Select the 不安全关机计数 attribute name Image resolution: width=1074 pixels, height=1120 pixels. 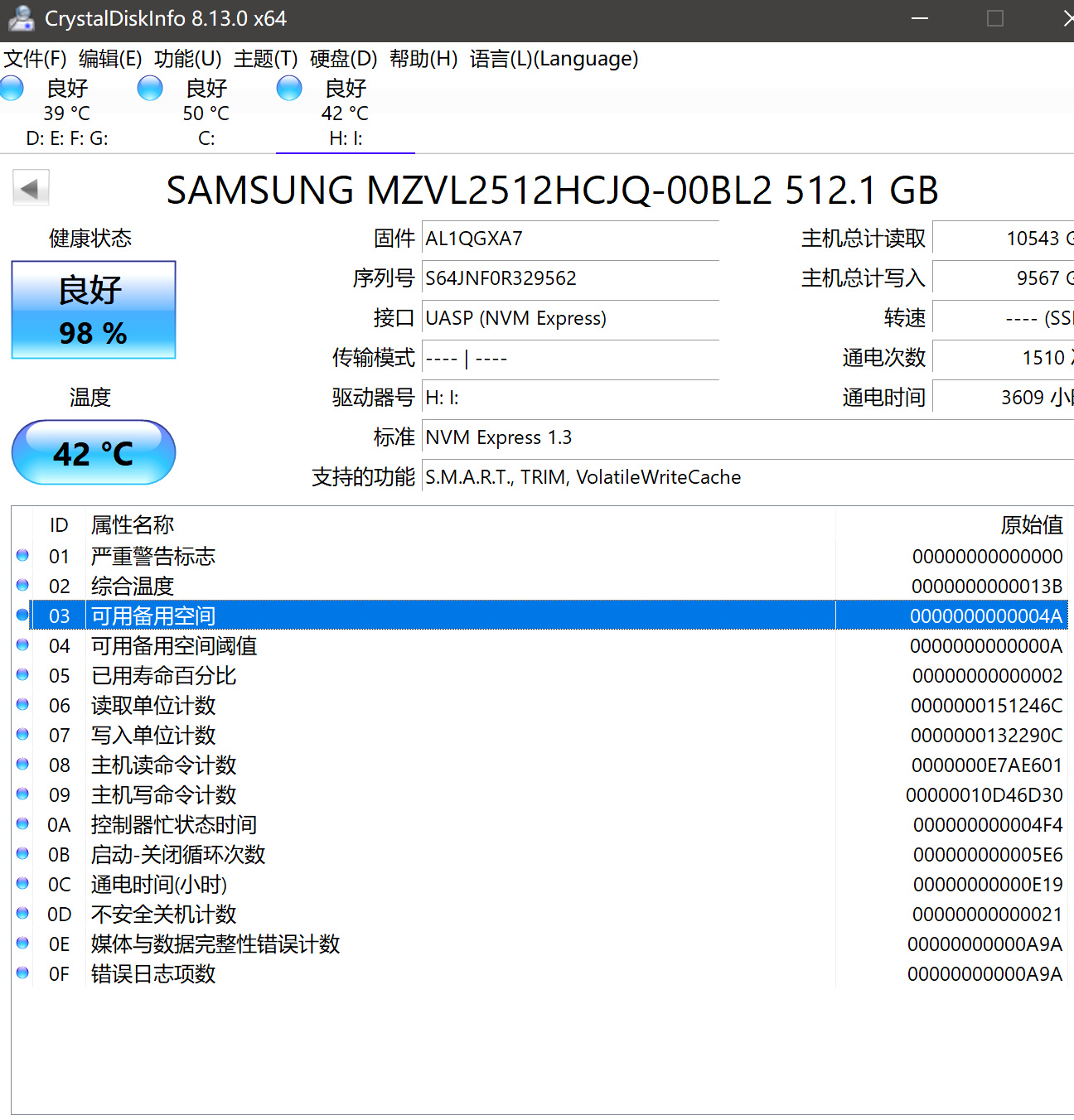[164, 914]
